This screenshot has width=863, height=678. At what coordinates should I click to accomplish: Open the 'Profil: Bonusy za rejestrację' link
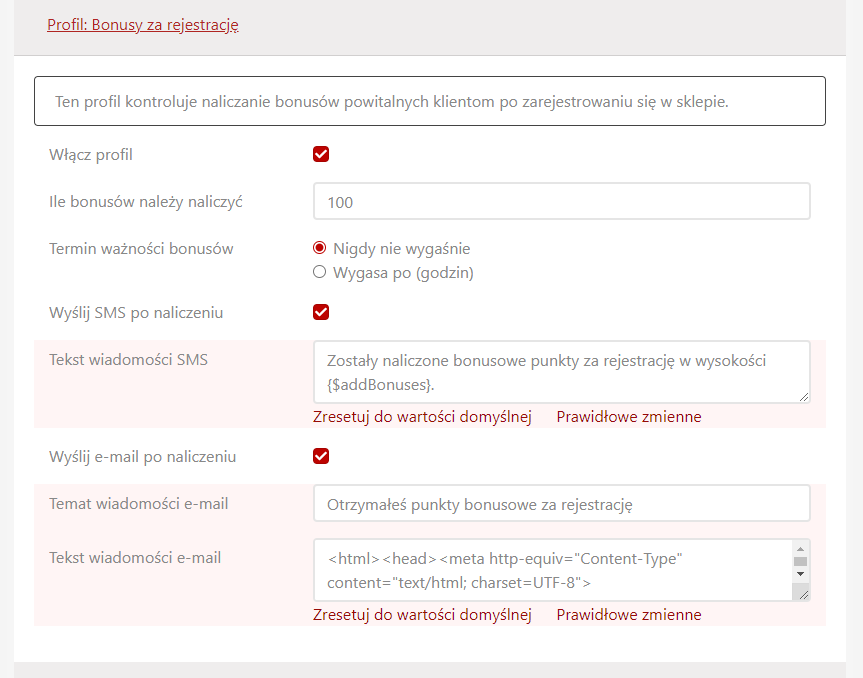[142, 25]
